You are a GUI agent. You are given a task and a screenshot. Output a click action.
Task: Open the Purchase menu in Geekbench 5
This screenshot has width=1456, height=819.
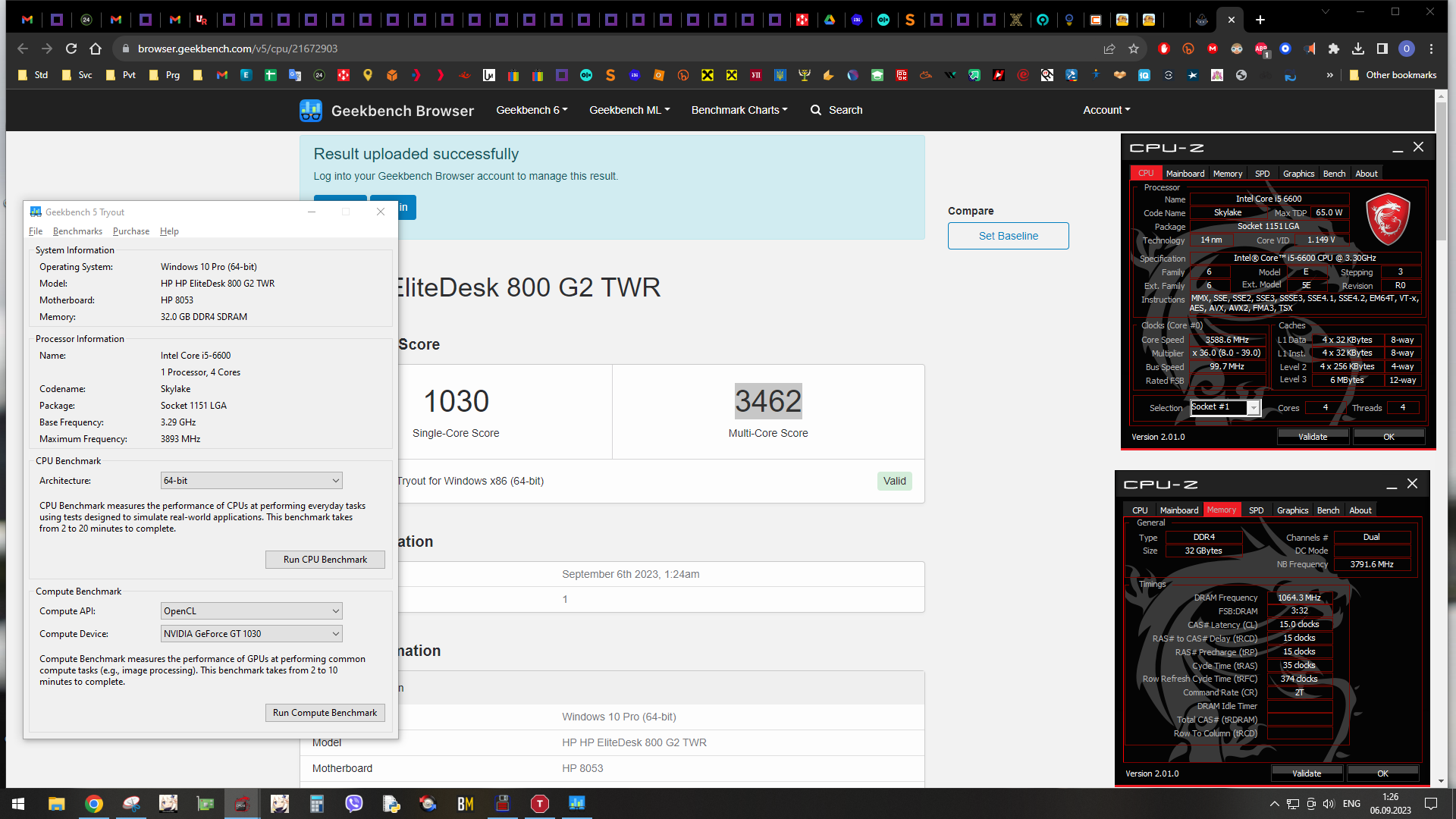131,231
